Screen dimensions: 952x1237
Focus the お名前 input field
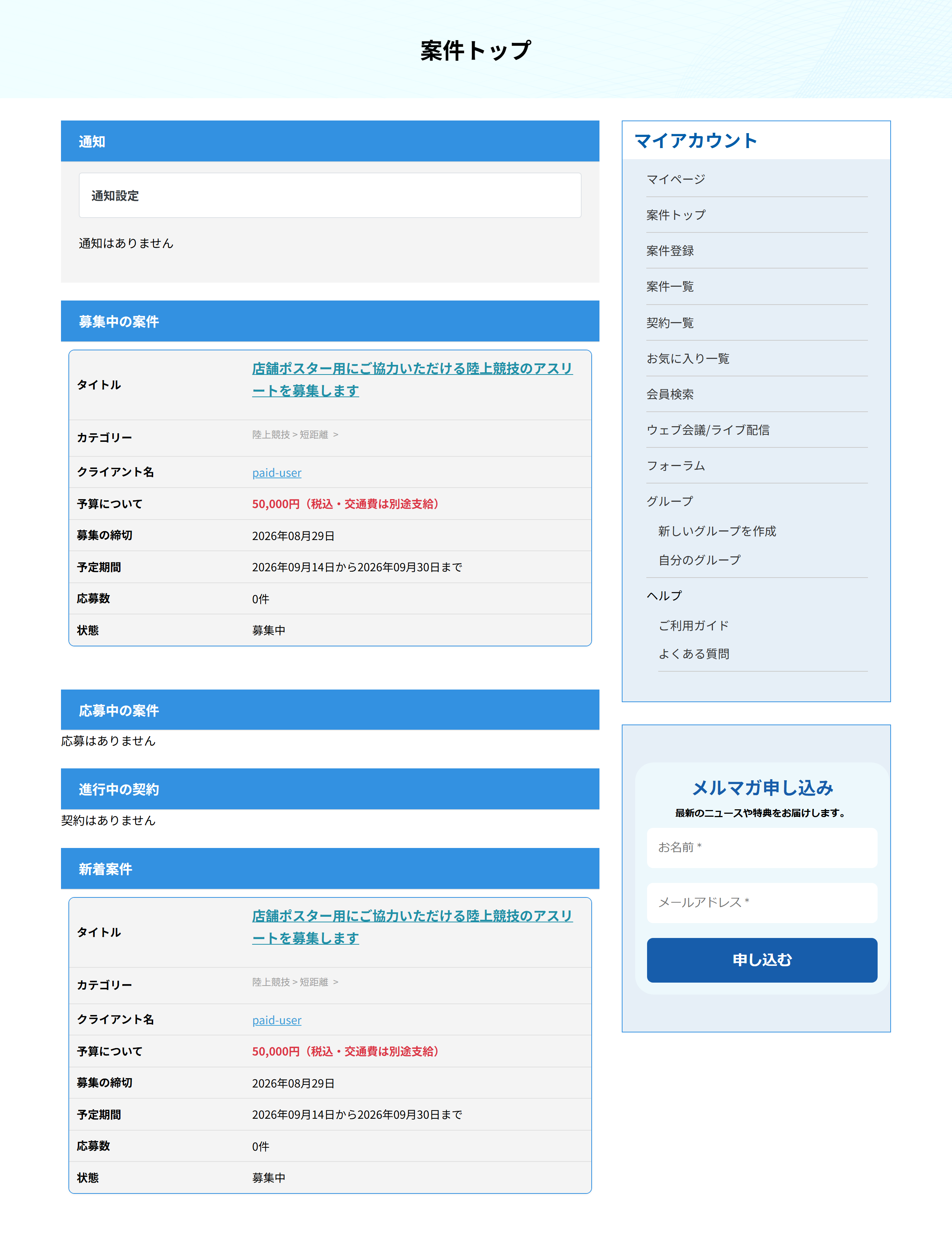pyautogui.click(x=762, y=847)
